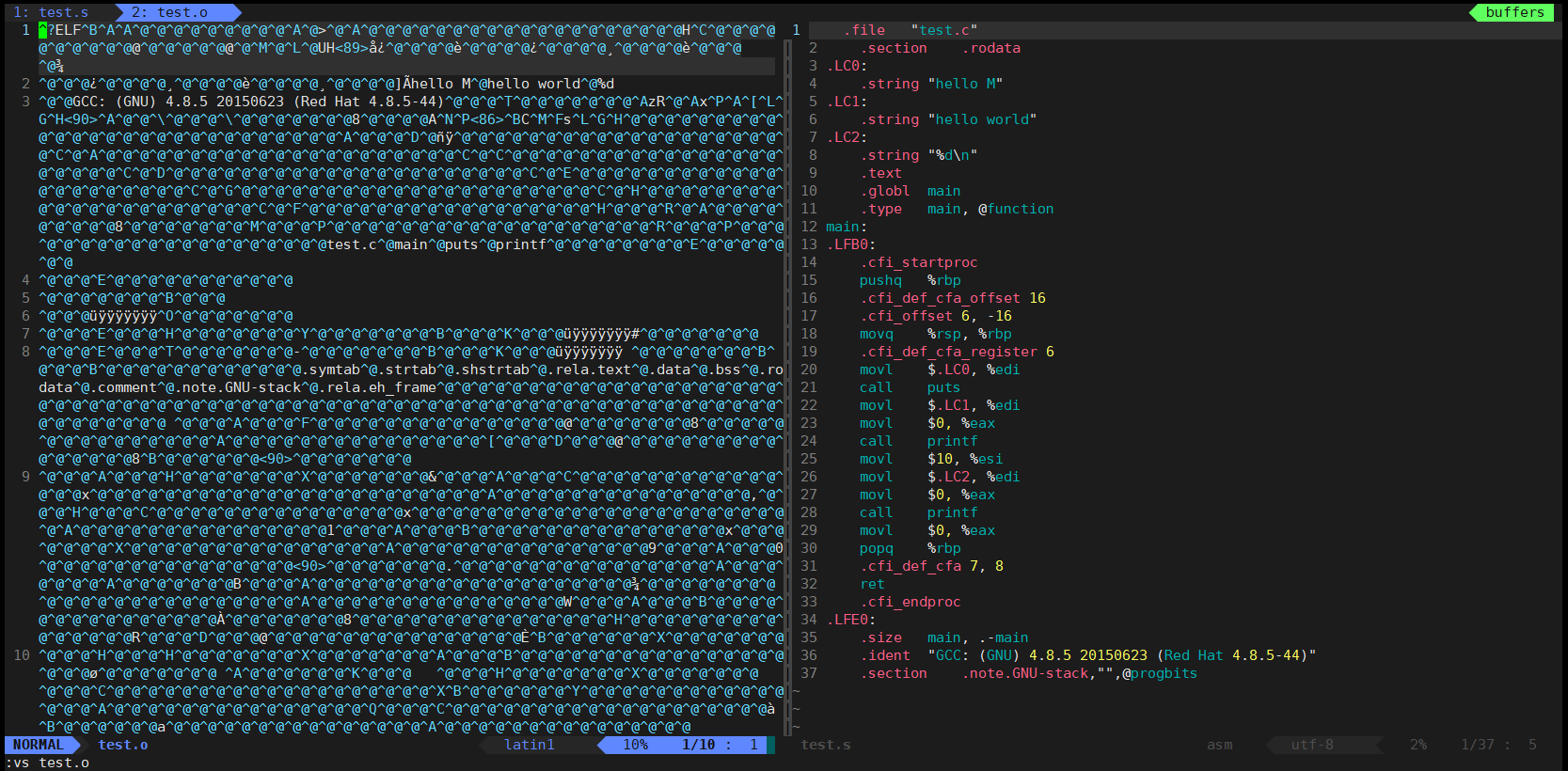Click the NORMAL mode indicator
The image size is (1568, 771).
(39, 745)
